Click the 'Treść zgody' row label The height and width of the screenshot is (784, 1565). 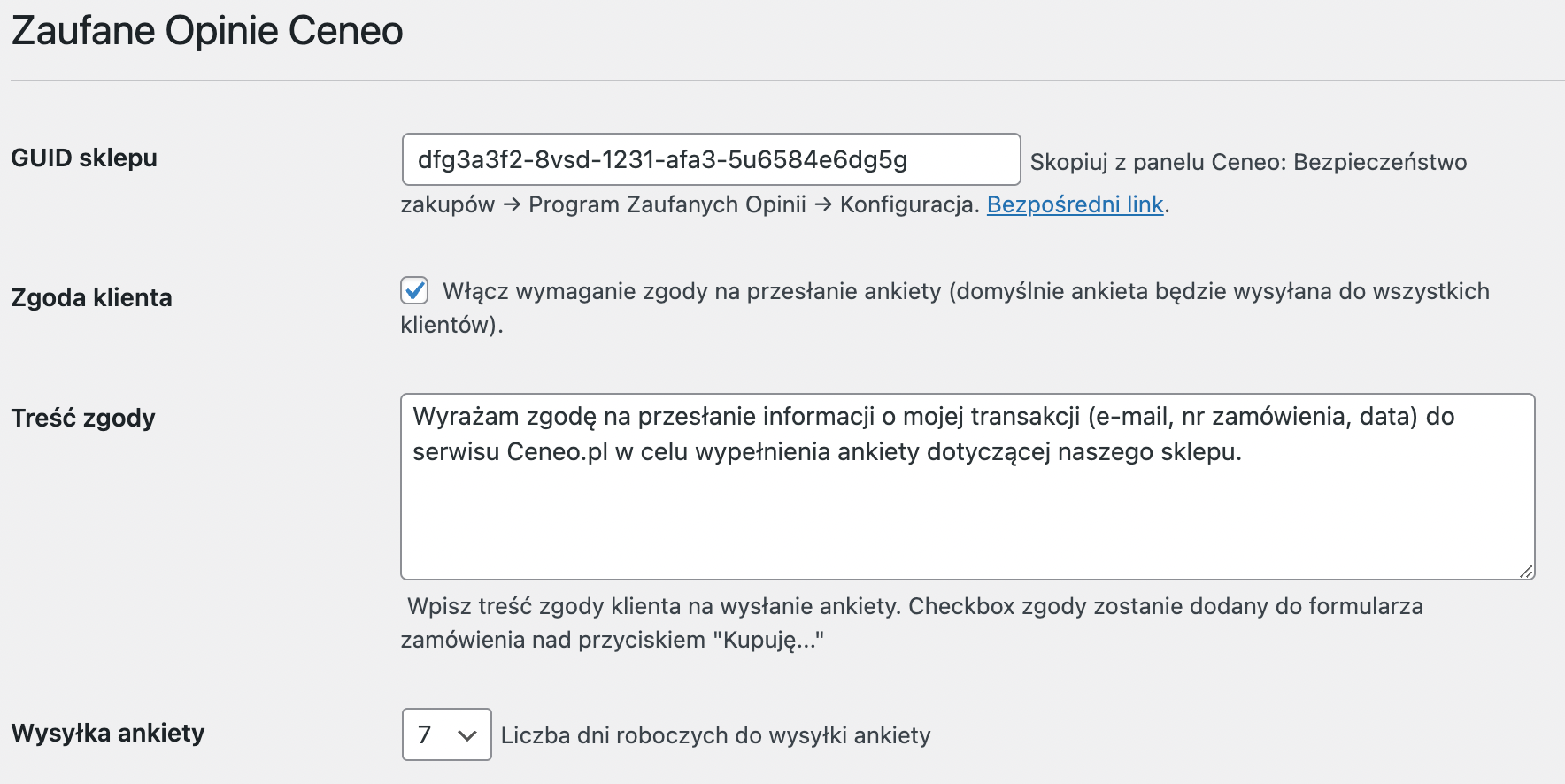[83, 418]
